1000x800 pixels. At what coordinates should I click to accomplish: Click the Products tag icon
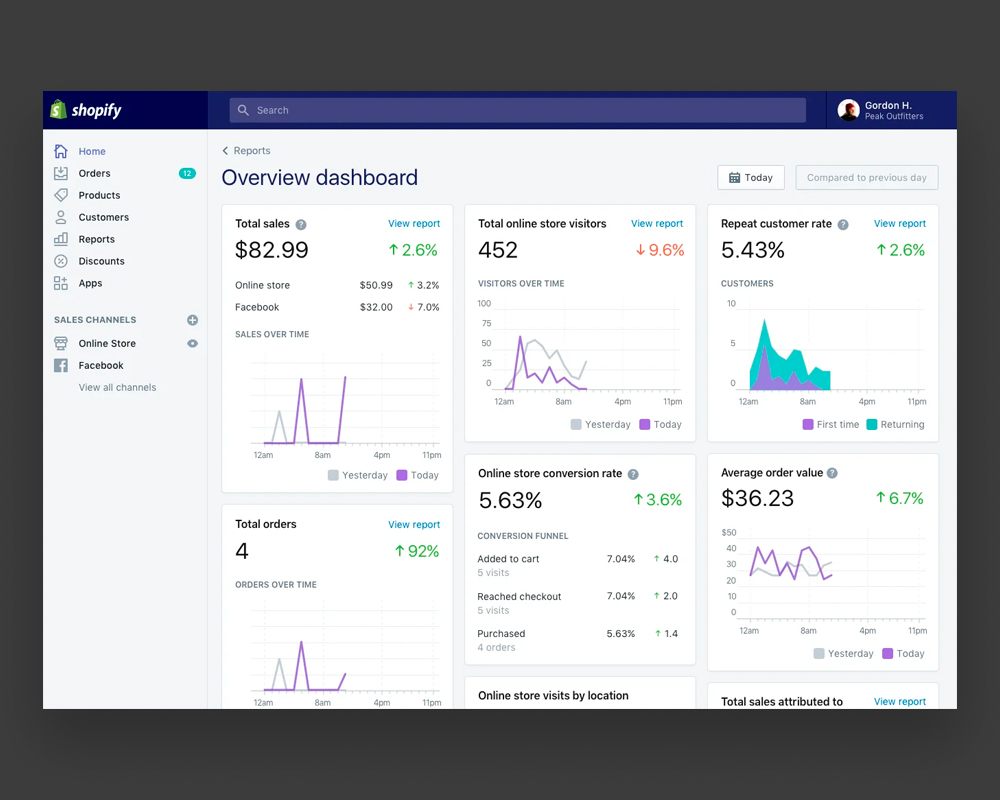click(61, 195)
